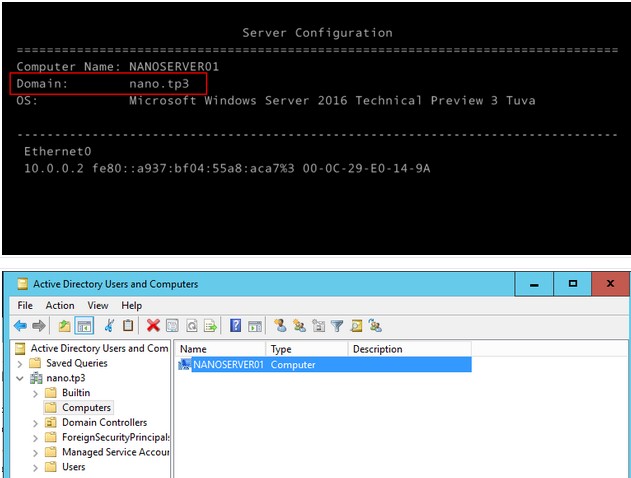The height and width of the screenshot is (478, 631).
Task: Click the Filter funnel toolbar icon
Action: click(337, 325)
